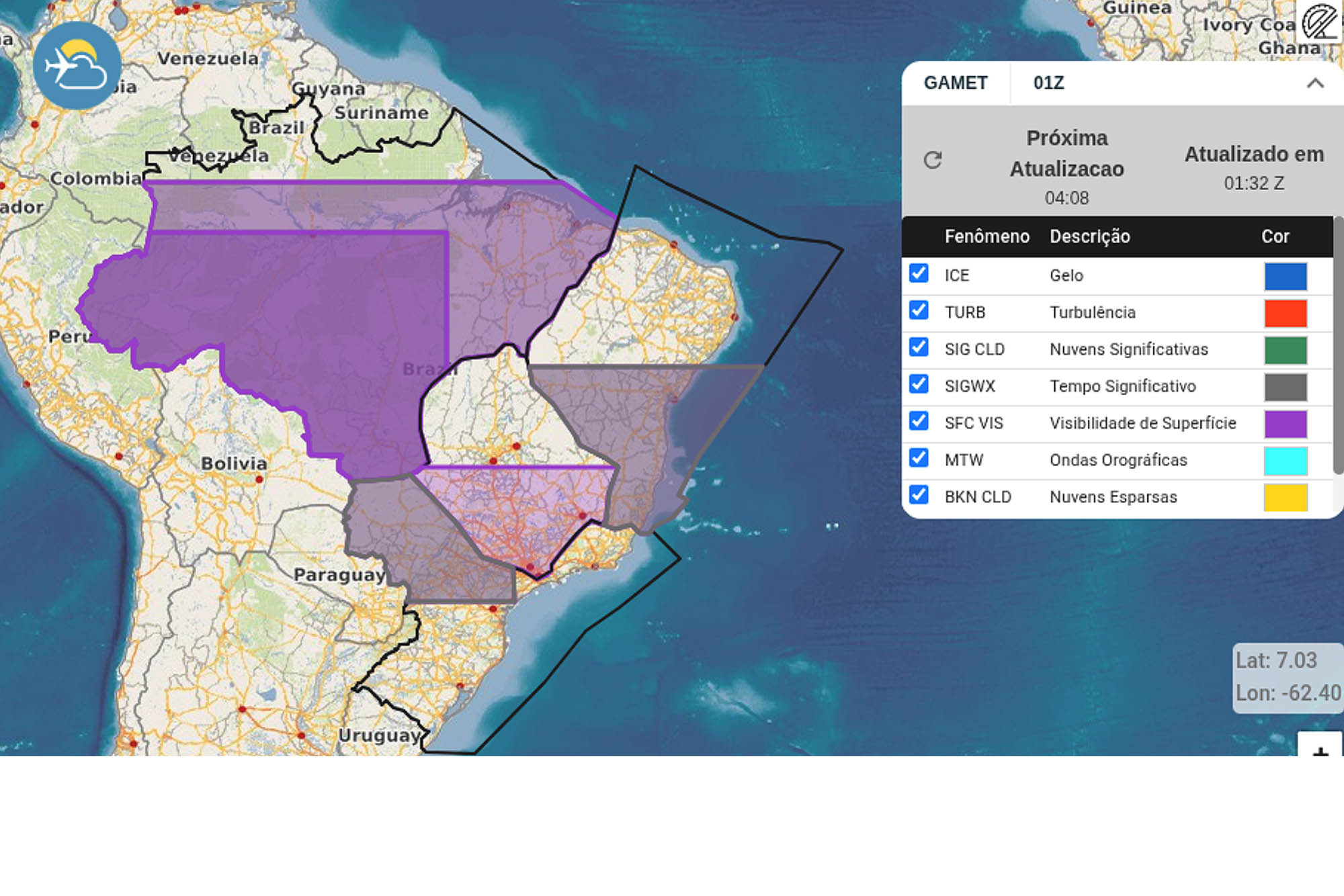Switch to the 01Z tab
This screenshot has height=896, width=1344.
1048,83
